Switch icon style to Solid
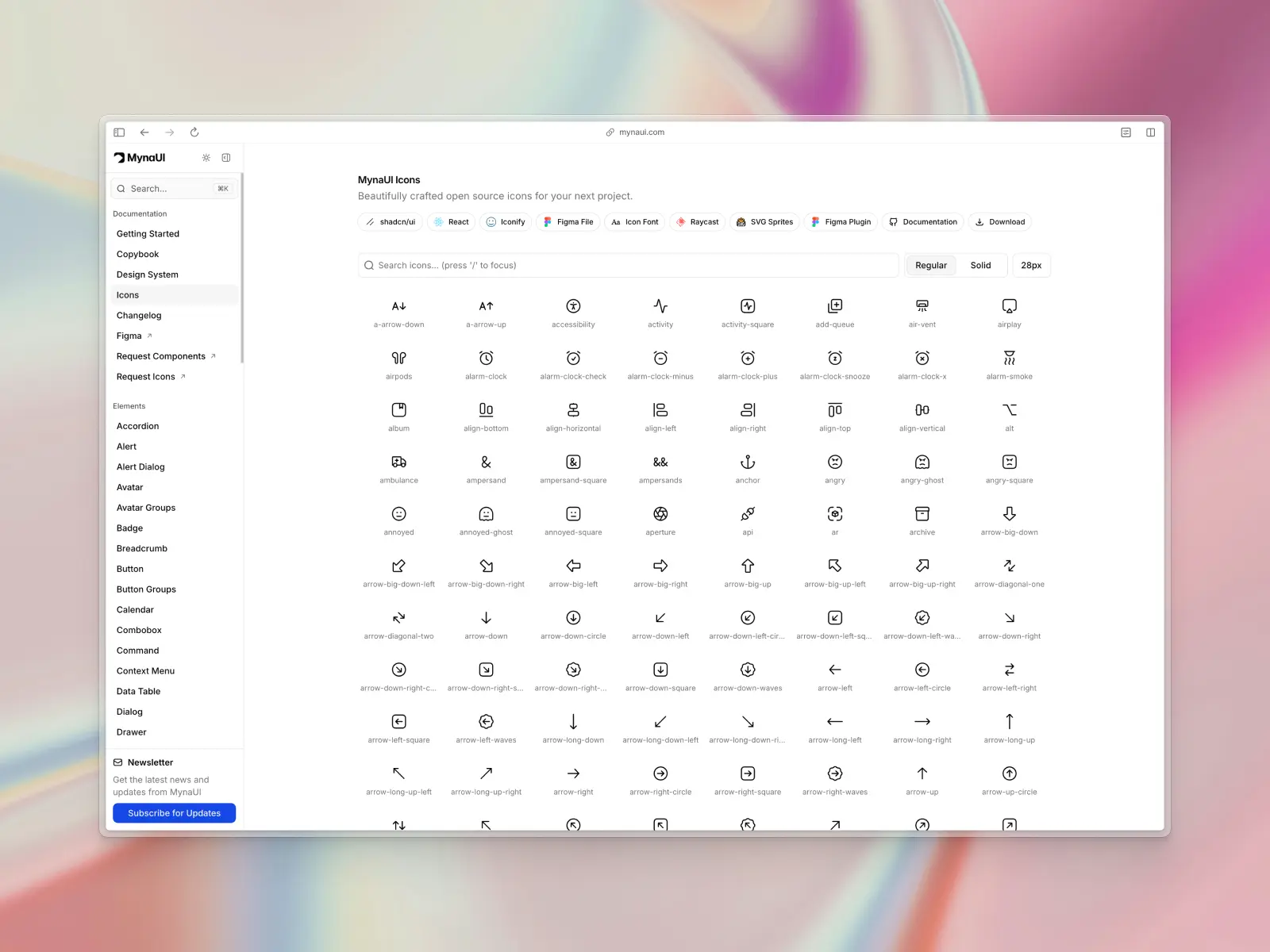 pyautogui.click(x=980, y=266)
